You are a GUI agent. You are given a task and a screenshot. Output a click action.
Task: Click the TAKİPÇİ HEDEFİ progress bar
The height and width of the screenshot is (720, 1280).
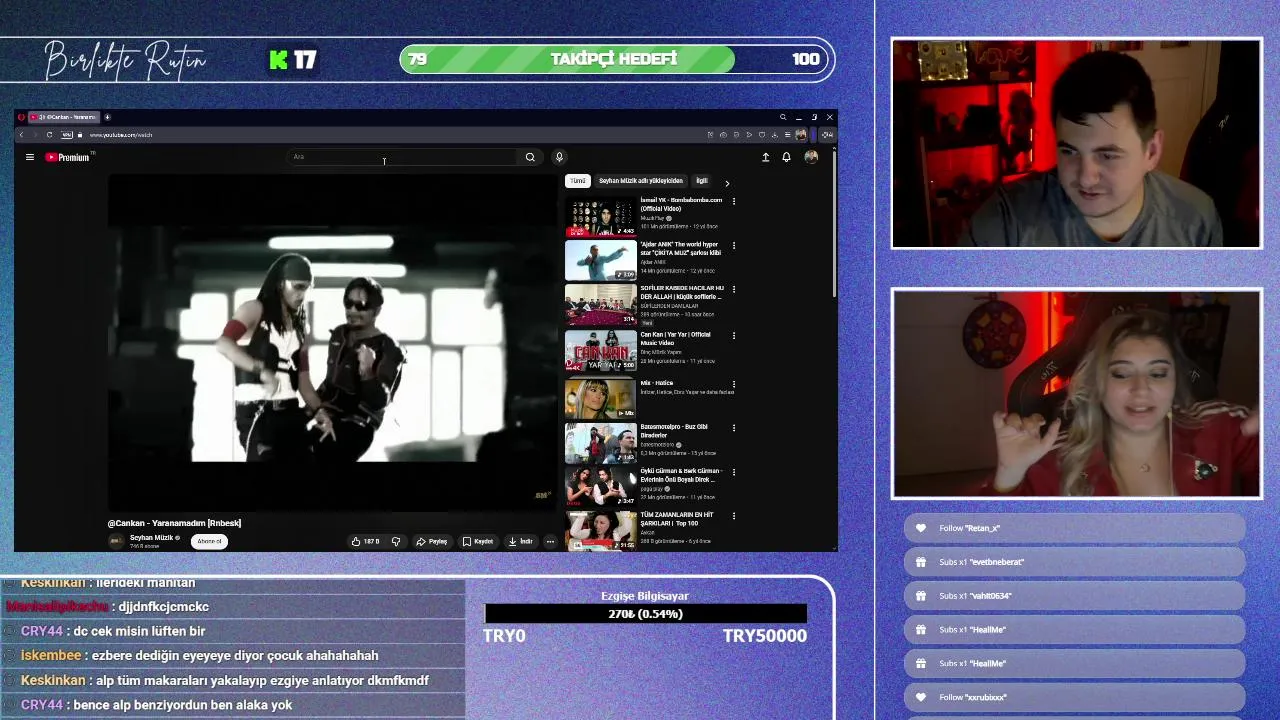[617, 59]
